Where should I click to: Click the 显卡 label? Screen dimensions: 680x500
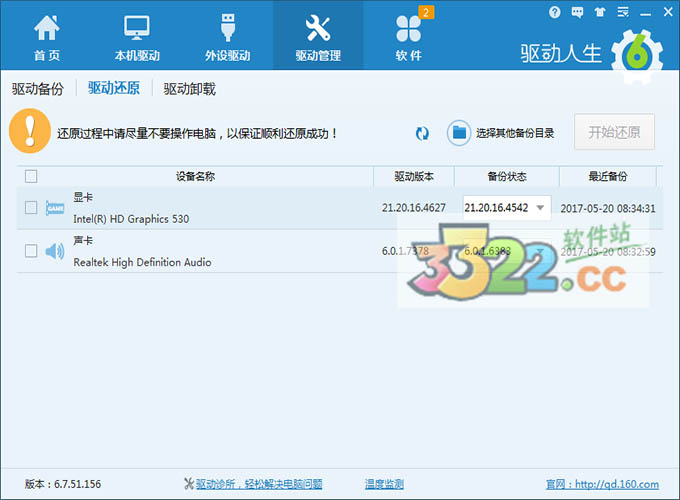pyautogui.click(x=83, y=197)
